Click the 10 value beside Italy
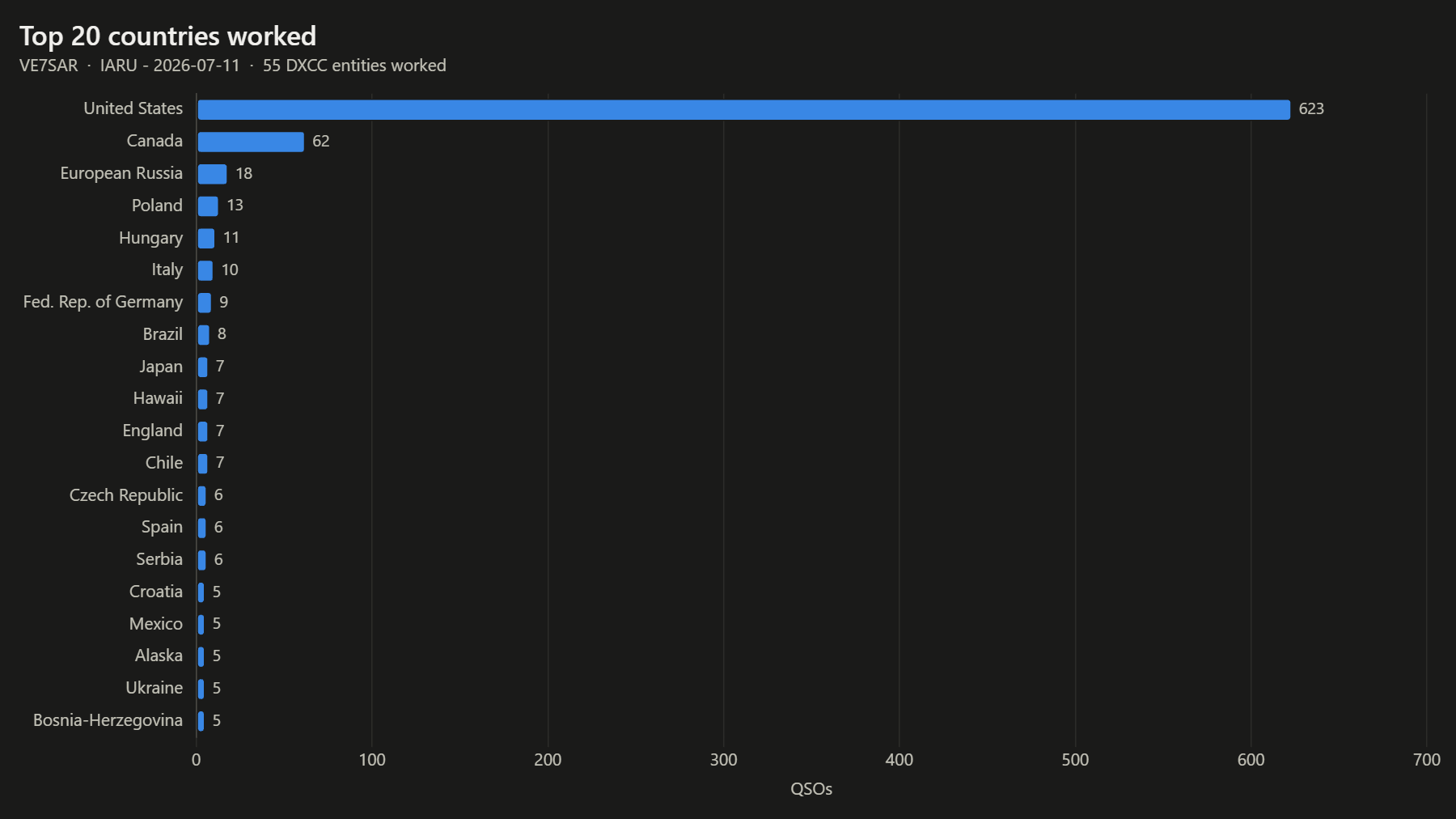1456x819 pixels. click(230, 269)
